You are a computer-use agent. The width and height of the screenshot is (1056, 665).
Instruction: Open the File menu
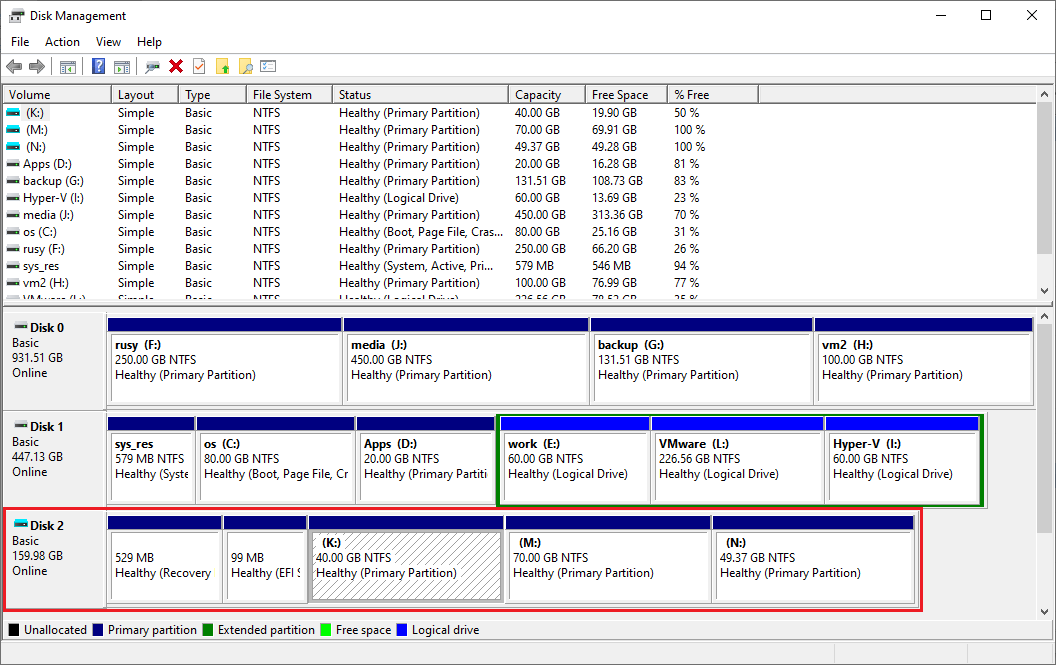tap(20, 42)
